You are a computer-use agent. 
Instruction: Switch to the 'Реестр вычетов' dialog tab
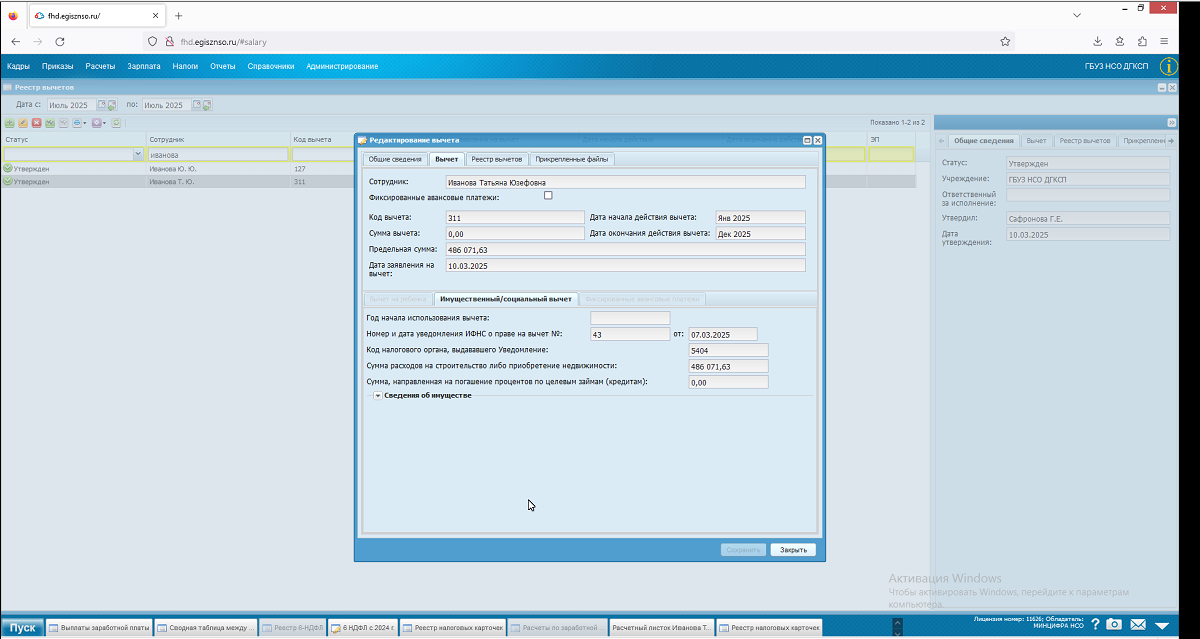click(x=497, y=159)
